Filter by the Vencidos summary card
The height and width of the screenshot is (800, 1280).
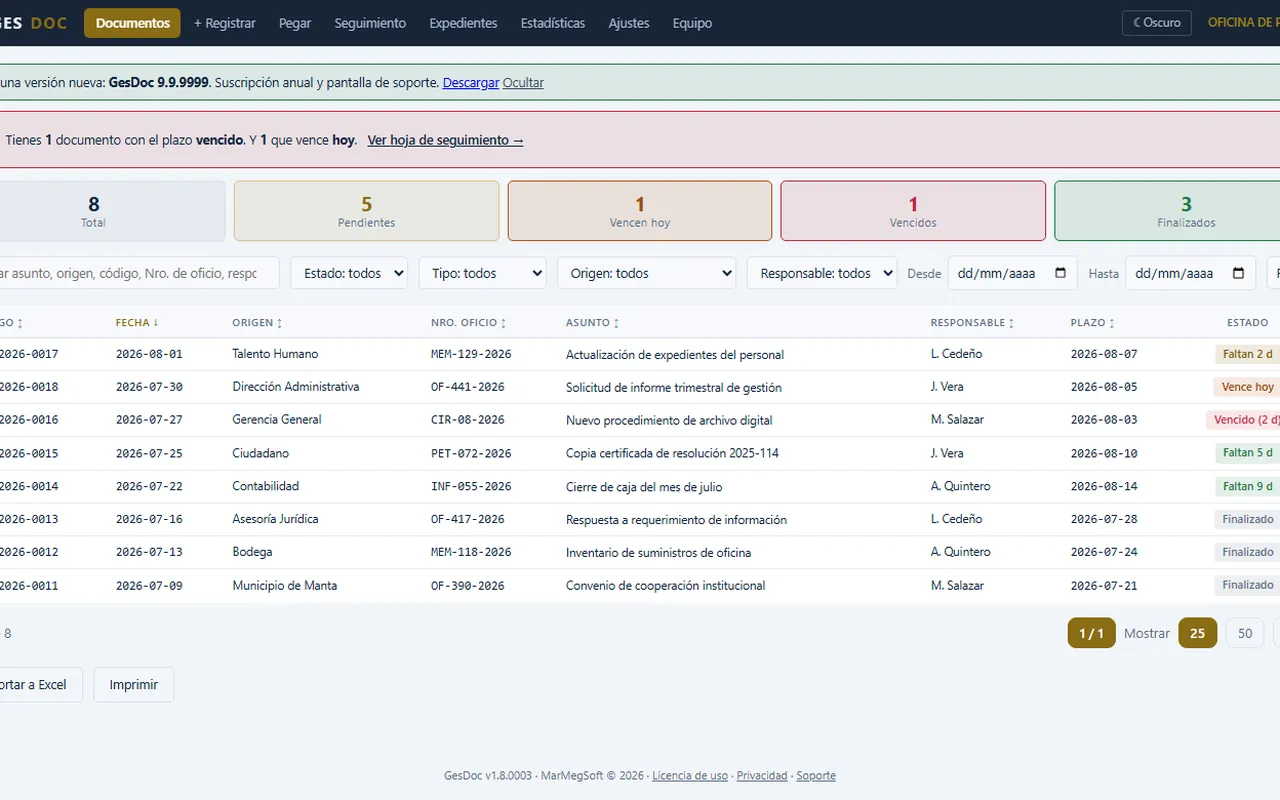click(x=913, y=211)
